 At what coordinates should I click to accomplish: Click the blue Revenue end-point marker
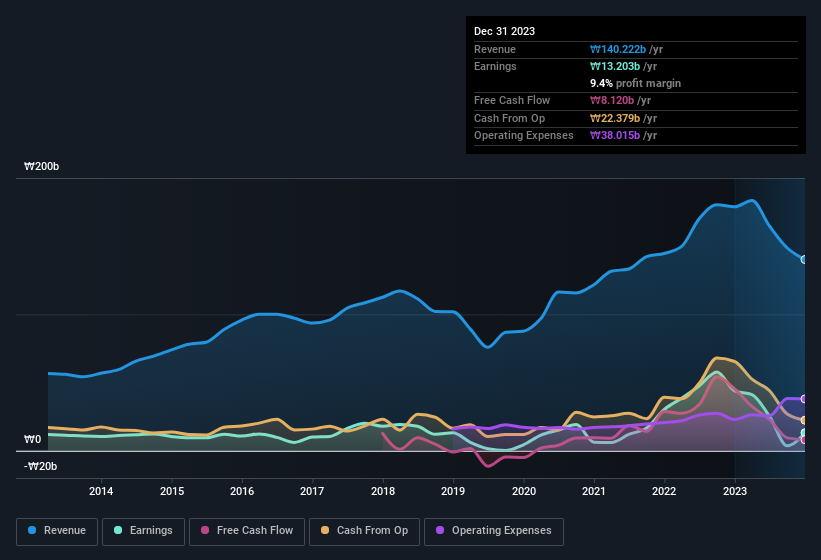[804, 259]
